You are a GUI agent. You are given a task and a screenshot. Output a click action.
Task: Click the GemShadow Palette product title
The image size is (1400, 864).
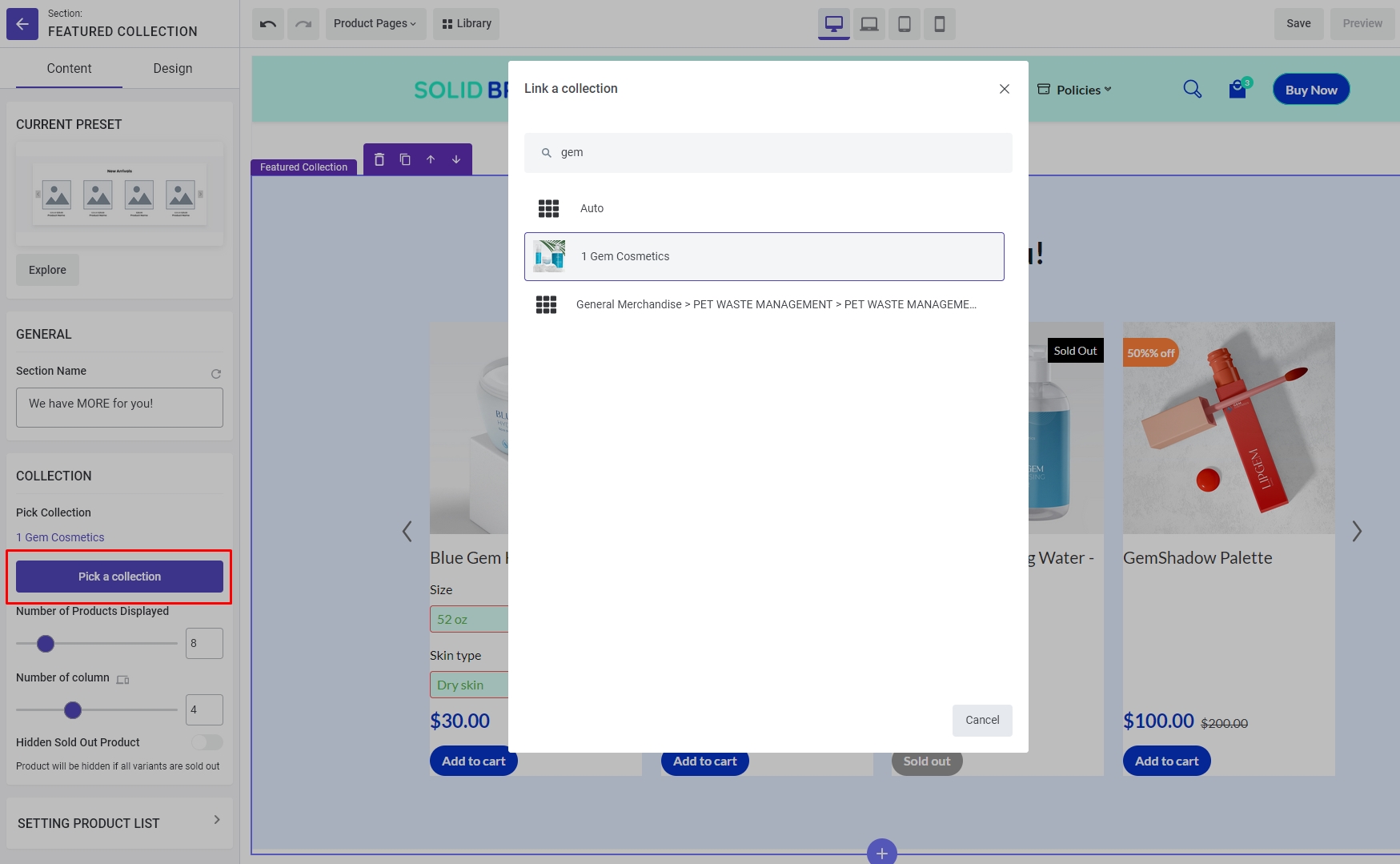pos(1197,558)
